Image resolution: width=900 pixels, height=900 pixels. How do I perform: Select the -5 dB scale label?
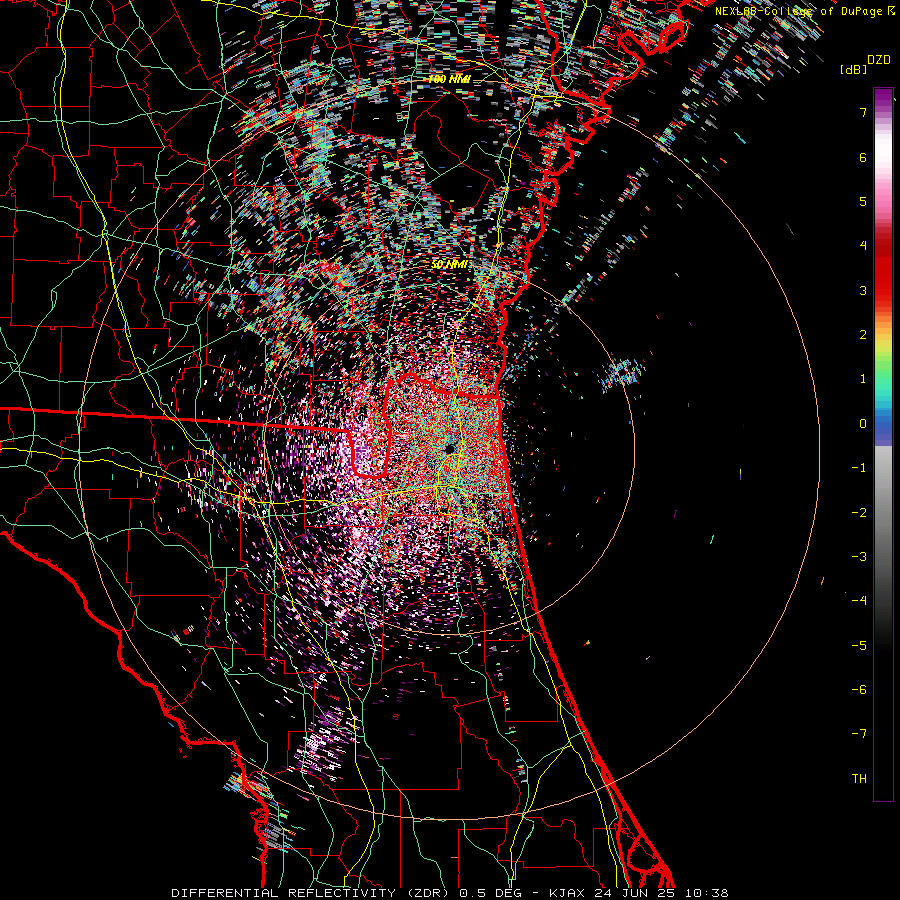pyautogui.click(x=859, y=646)
